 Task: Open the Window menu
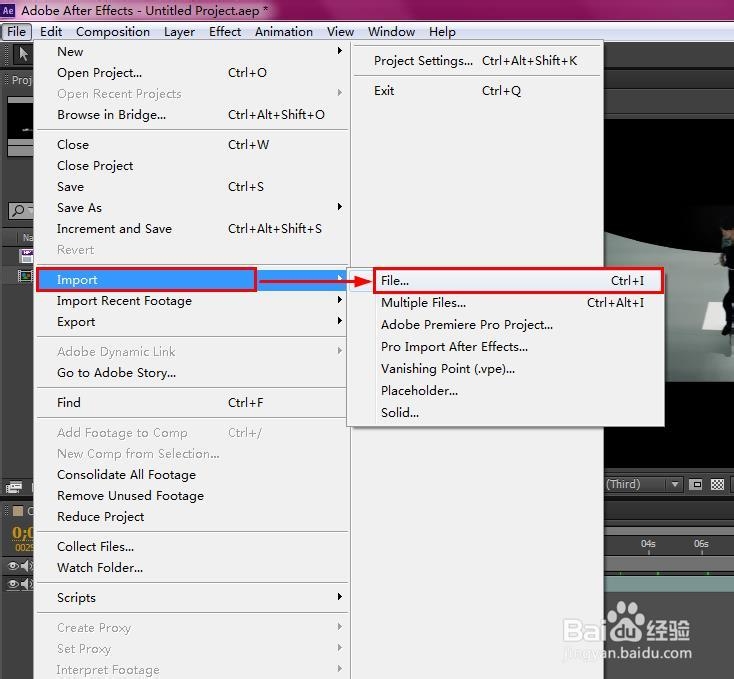click(391, 32)
